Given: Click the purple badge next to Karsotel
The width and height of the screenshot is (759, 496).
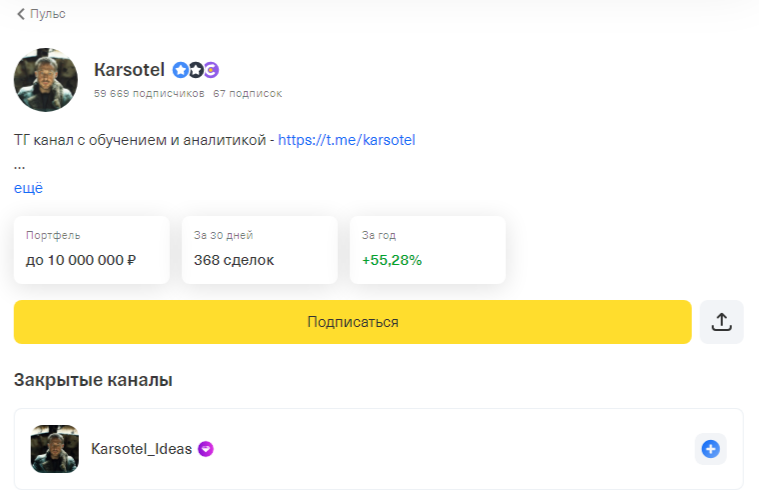Looking at the screenshot, I should coord(211,70).
